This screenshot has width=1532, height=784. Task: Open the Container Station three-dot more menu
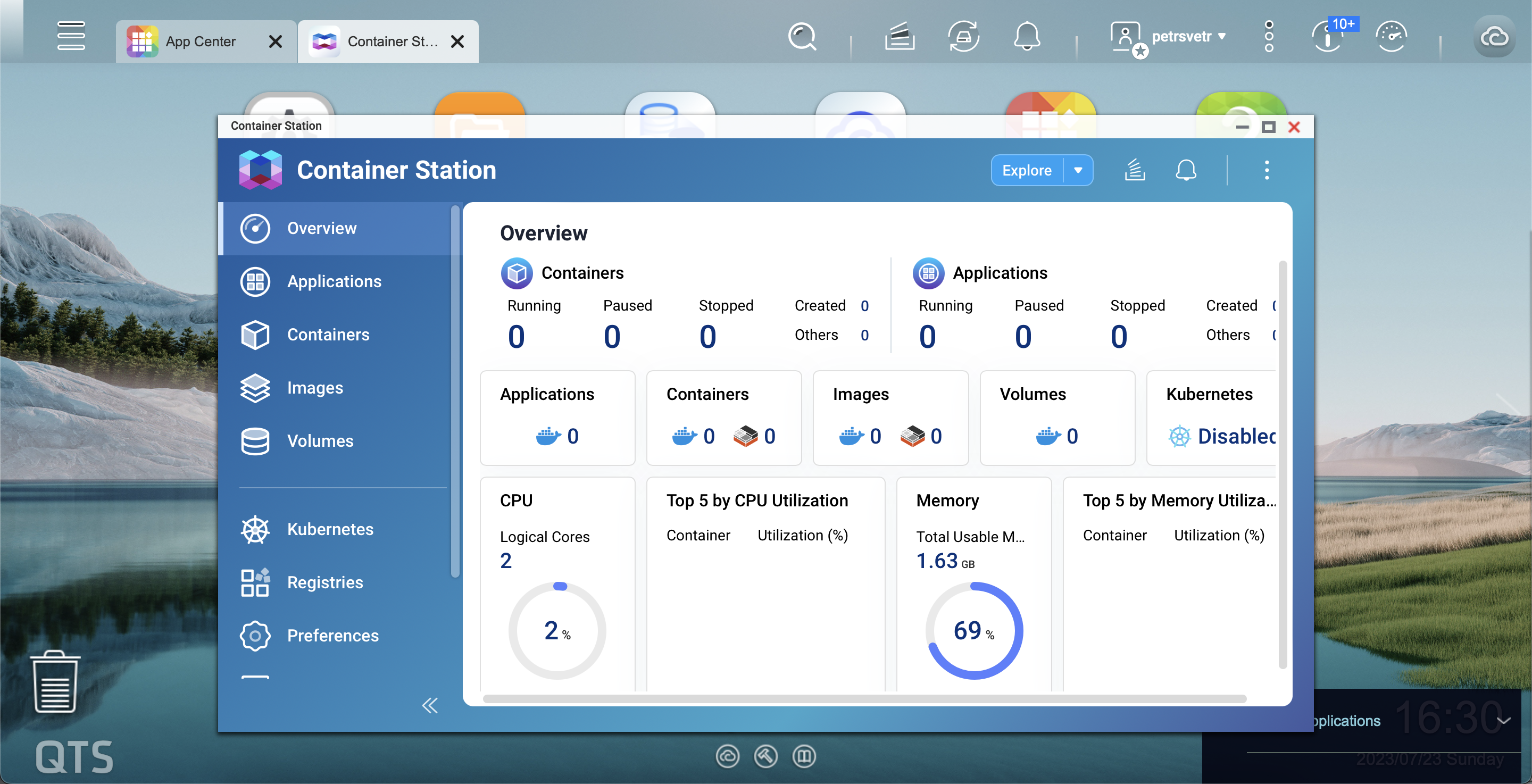click(1266, 170)
